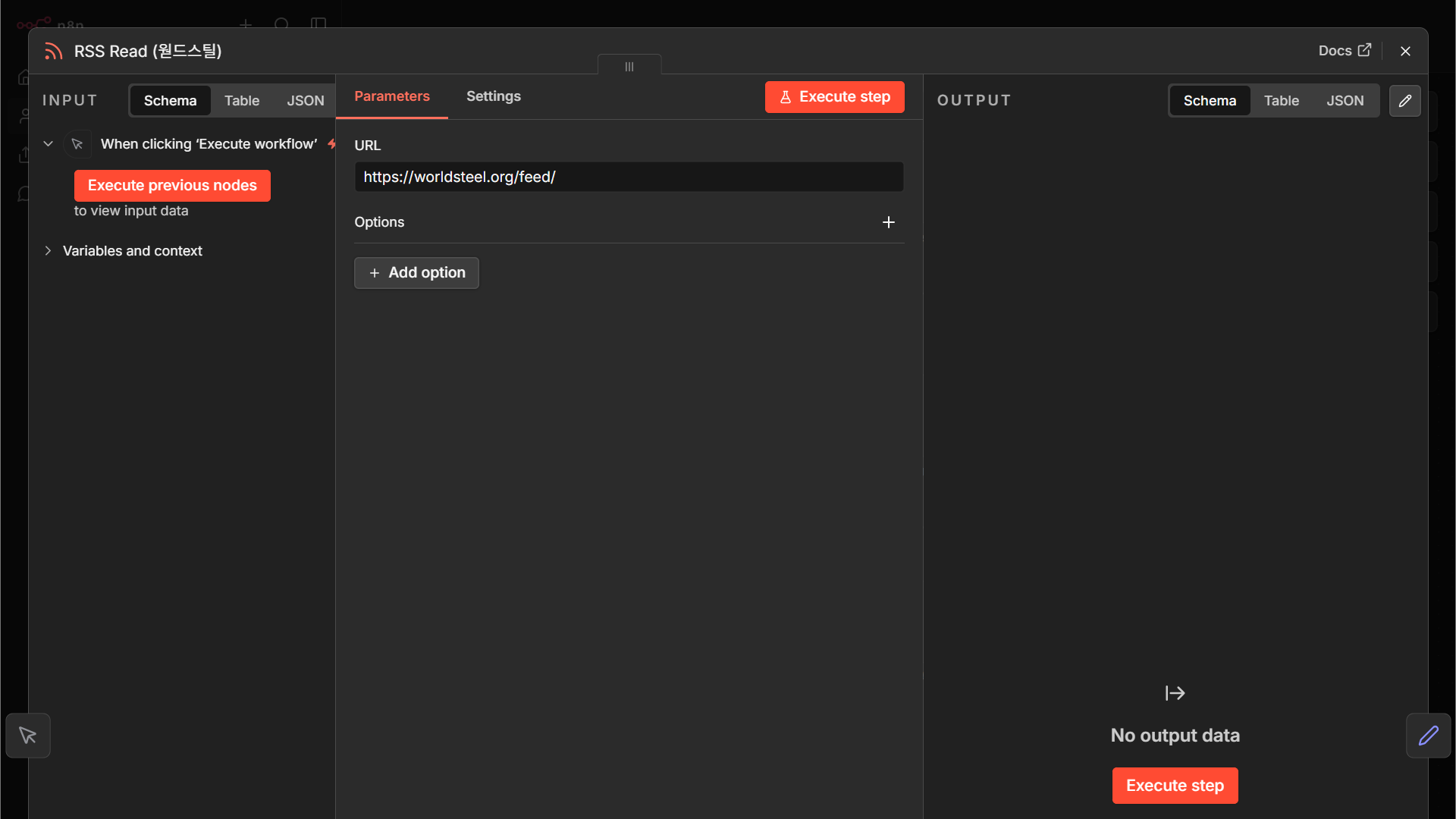This screenshot has width=1456, height=819.
Task: Click the manual trigger cursor icon in input
Action: (77, 144)
